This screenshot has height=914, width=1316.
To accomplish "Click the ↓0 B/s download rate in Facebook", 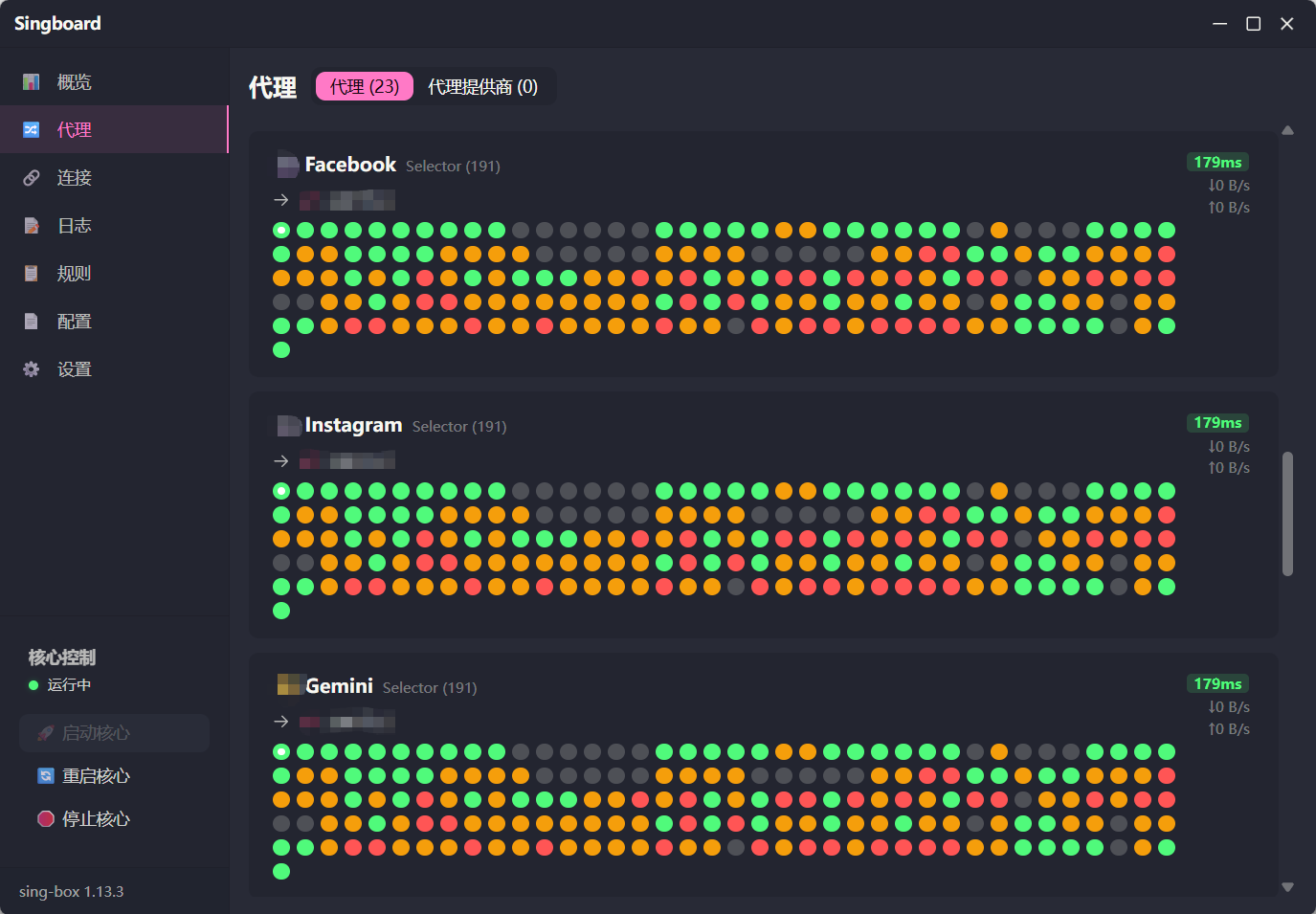I will pos(1229,186).
